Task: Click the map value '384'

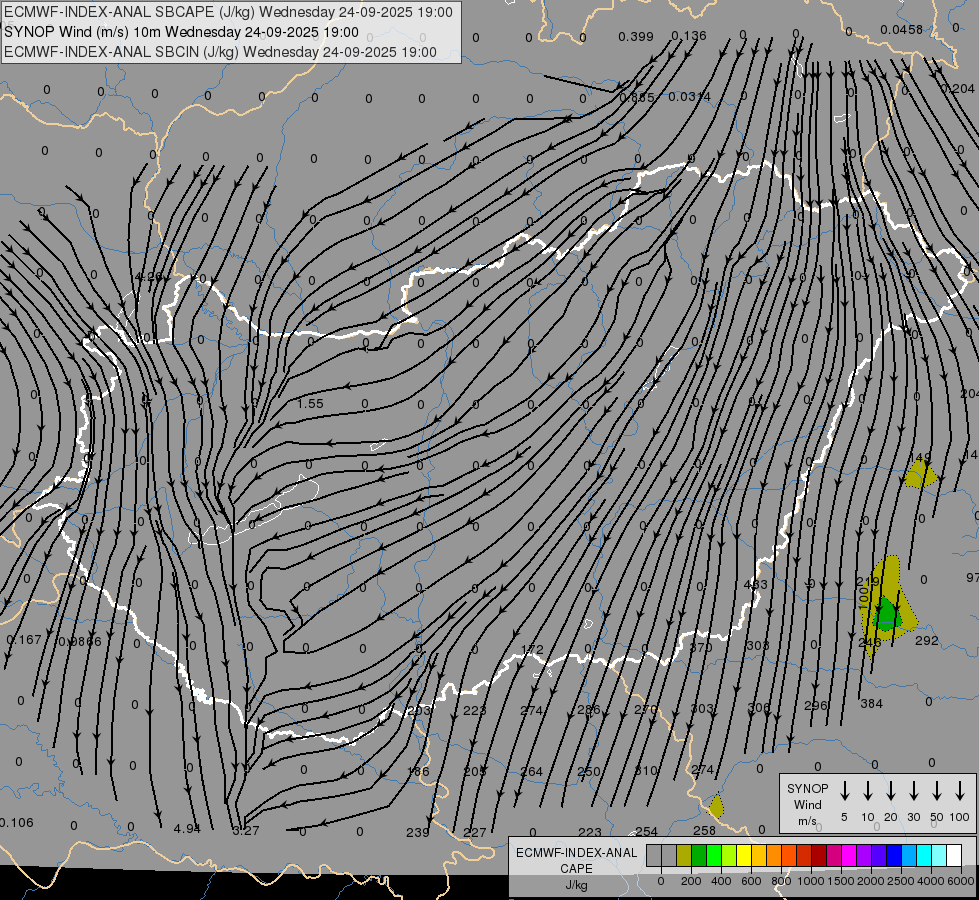Action: pyautogui.click(x=872, y=704)
